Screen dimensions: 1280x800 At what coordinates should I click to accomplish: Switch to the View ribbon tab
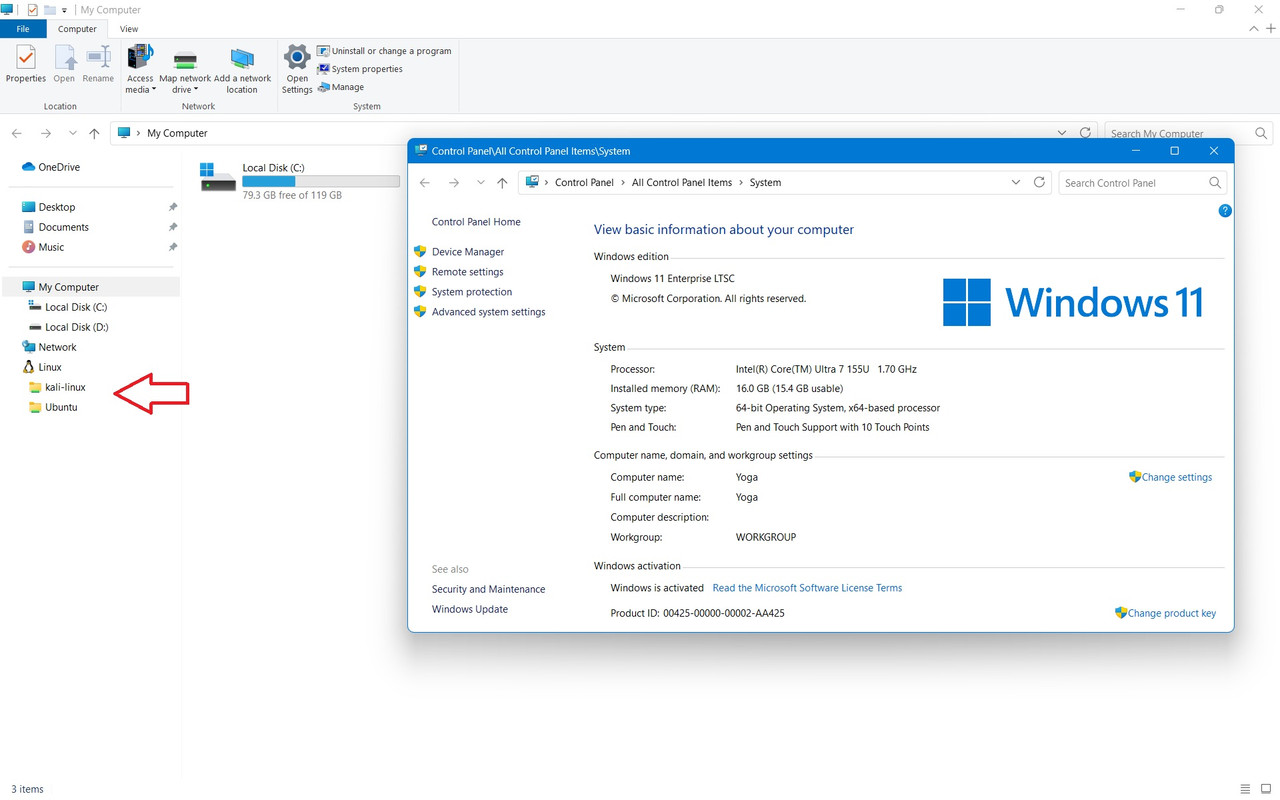click(x=129, y=29)
